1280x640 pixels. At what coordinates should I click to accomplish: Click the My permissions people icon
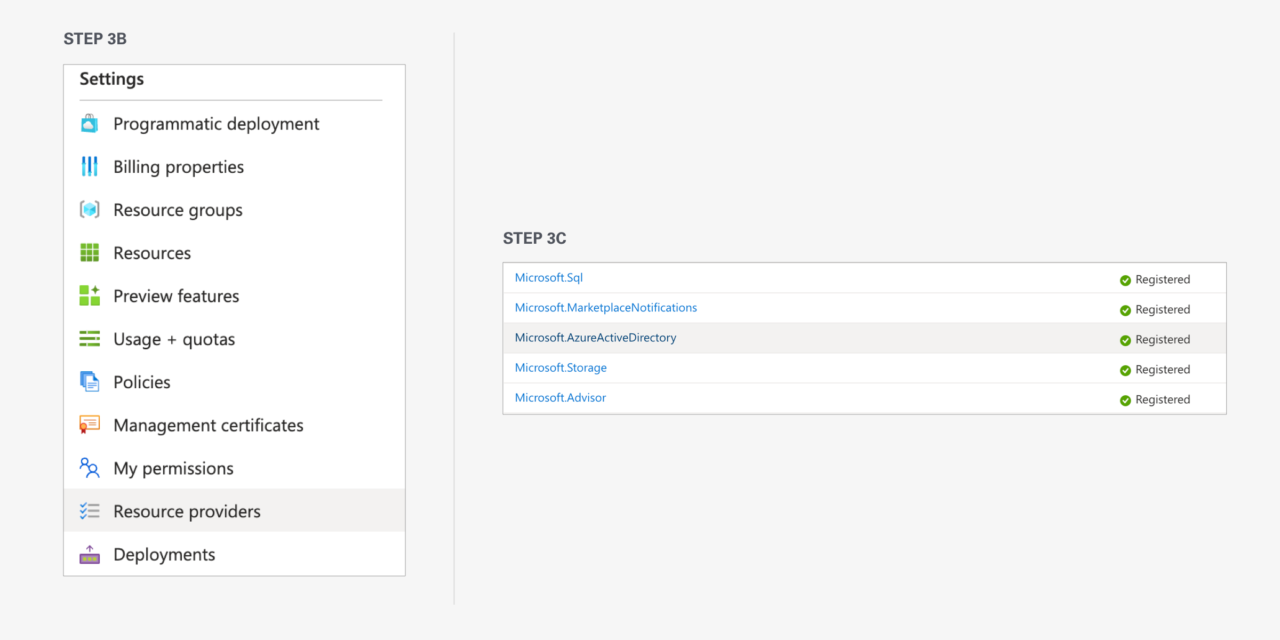[x=90, y=468]
